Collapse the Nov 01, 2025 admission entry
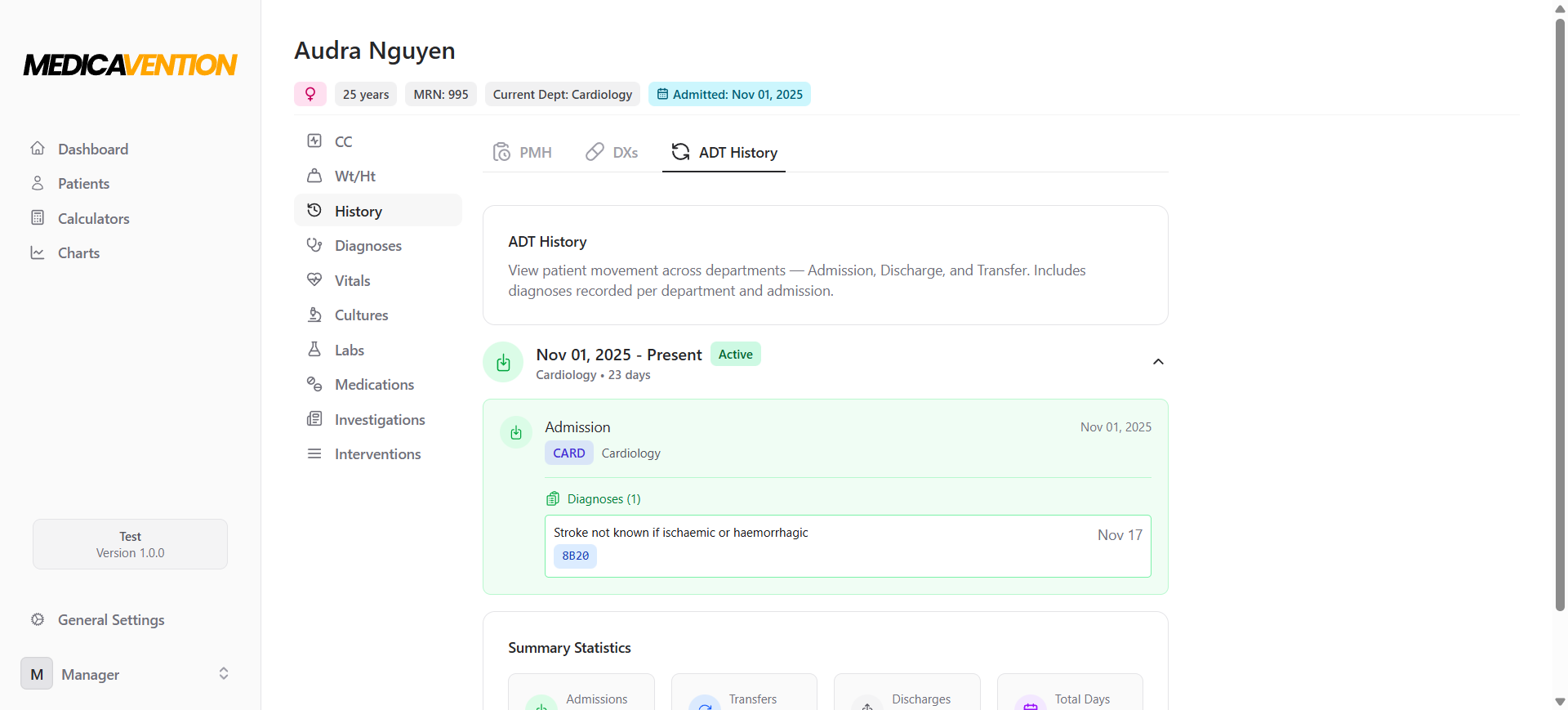The image size is (1568, 710). click(1157, 362)
